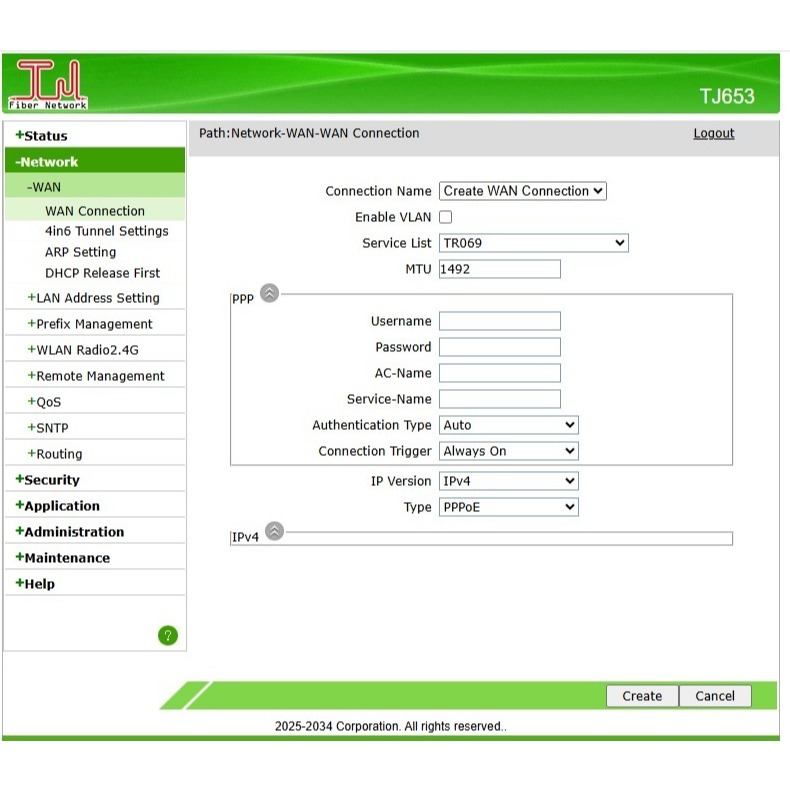The image size is (790, 790).
Task: Click the Cancel button
Action: coord(715,696)
